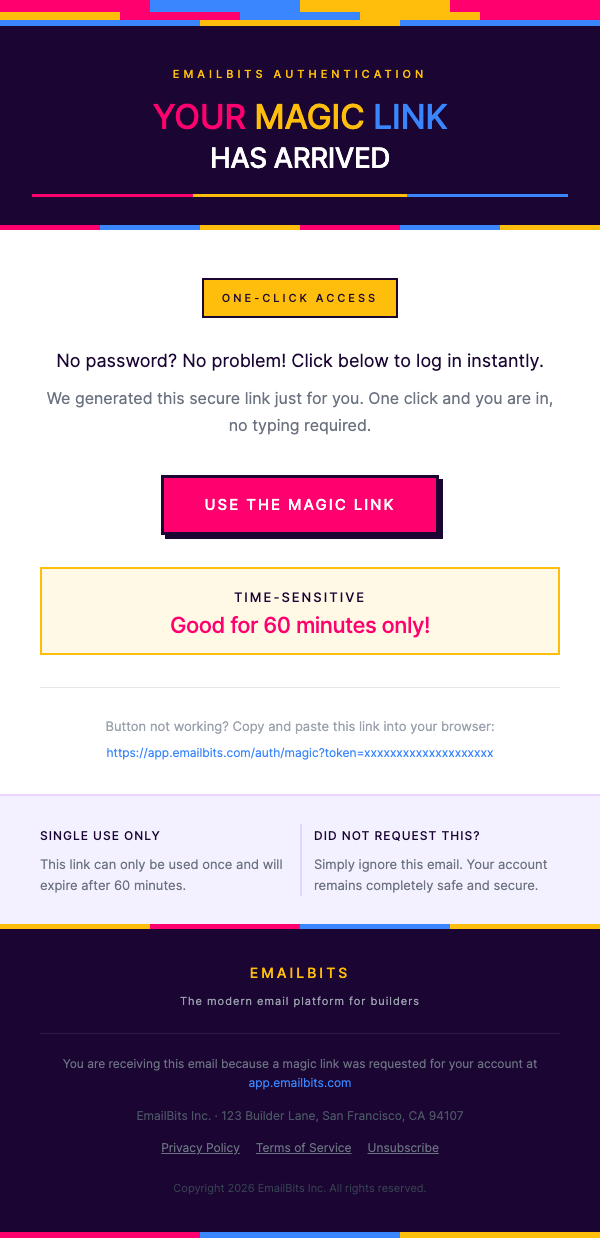600x1238 pixels.
Task: Click the 'Did Not Request This?' heading
Action: pyautogui.click(x=397, y=836)
